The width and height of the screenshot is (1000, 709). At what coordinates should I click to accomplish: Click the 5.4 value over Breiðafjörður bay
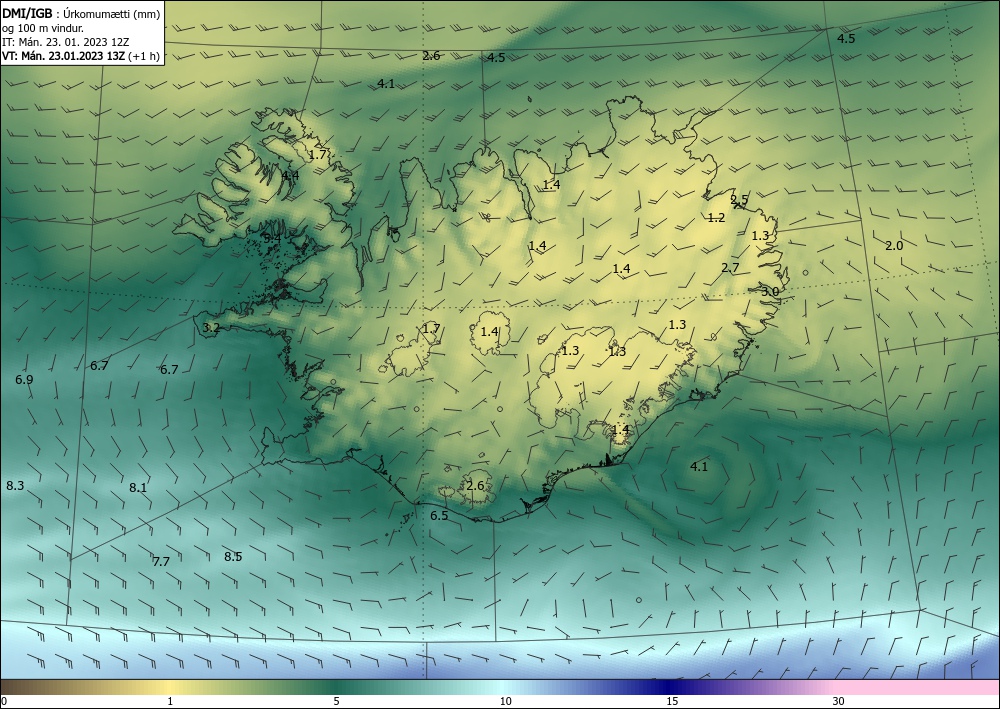272,238
